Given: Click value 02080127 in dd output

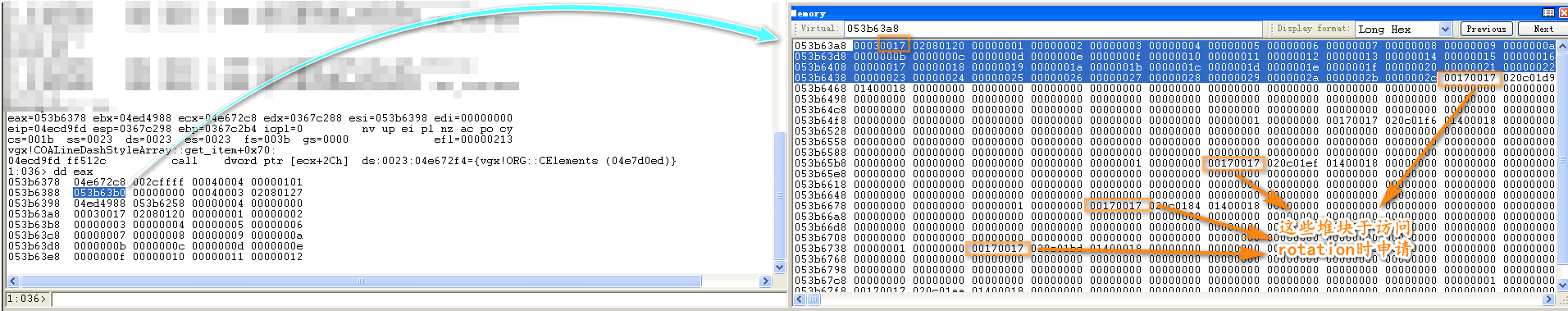Looking at the screenshot, I should (276, 193).
